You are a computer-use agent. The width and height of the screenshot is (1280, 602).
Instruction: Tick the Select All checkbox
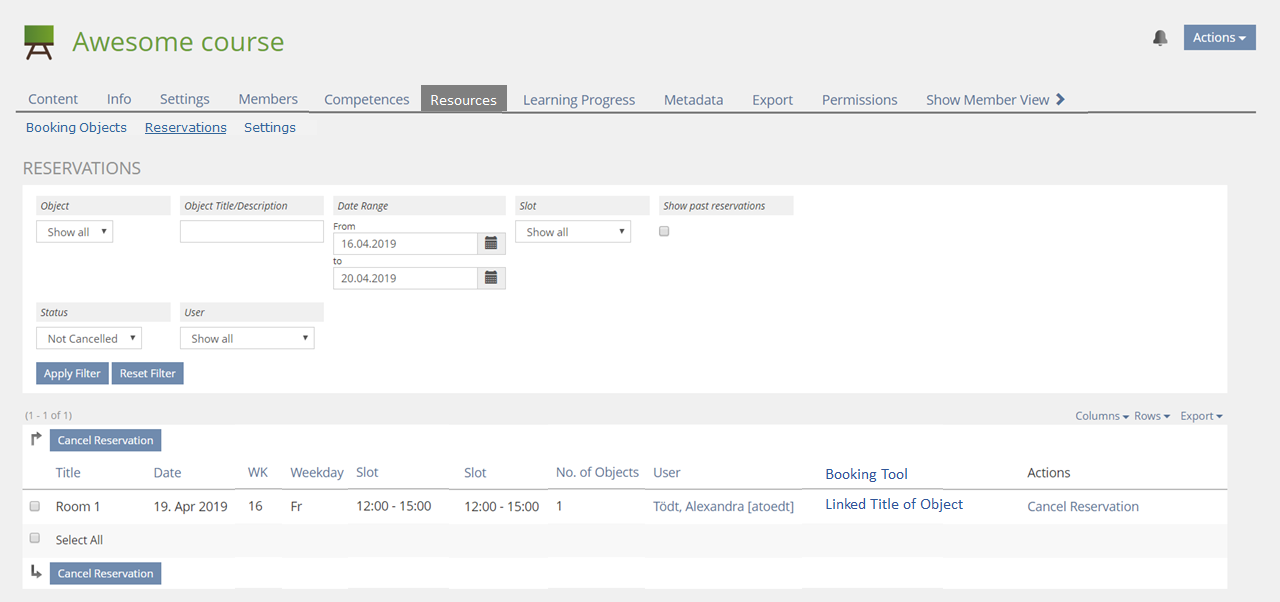tap(35, 538)
